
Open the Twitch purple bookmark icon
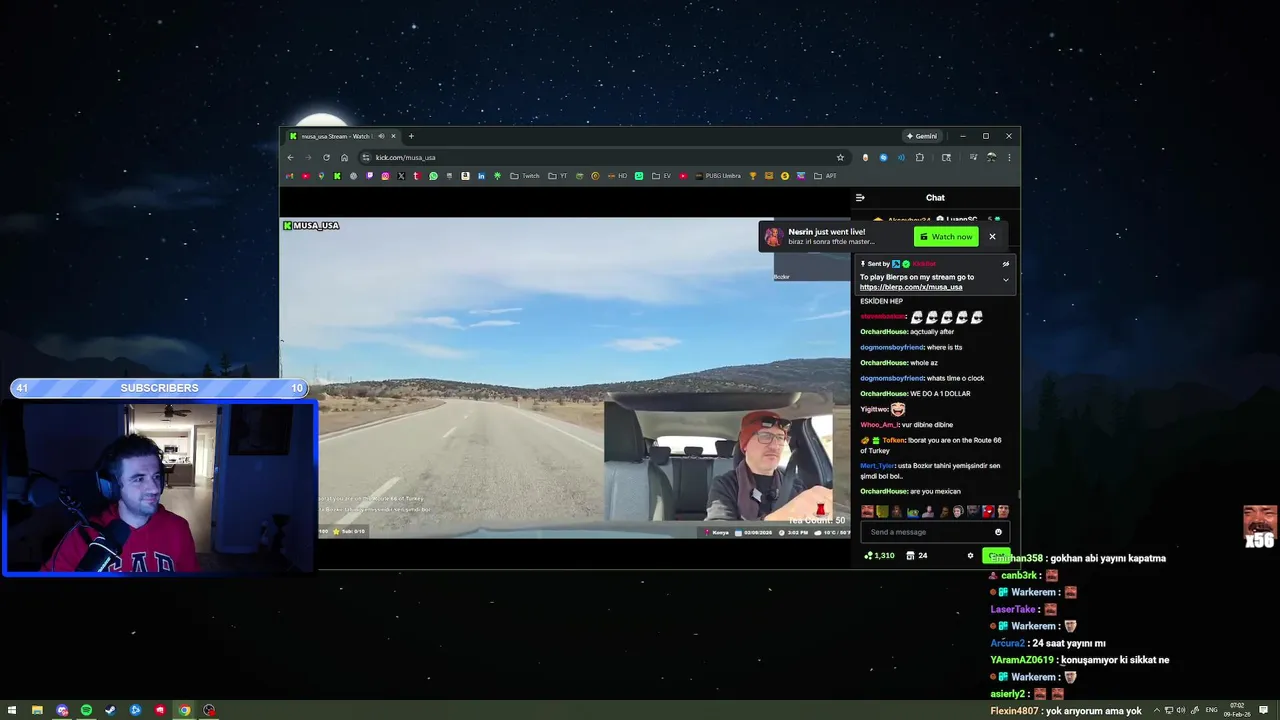point(370,176)
